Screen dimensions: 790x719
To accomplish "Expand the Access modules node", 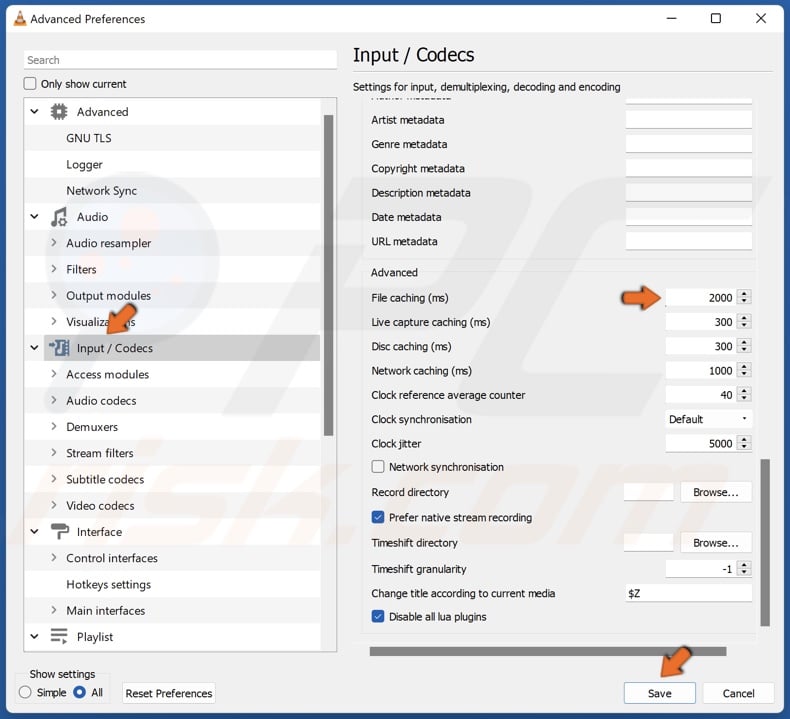I will tap(53, 374).
